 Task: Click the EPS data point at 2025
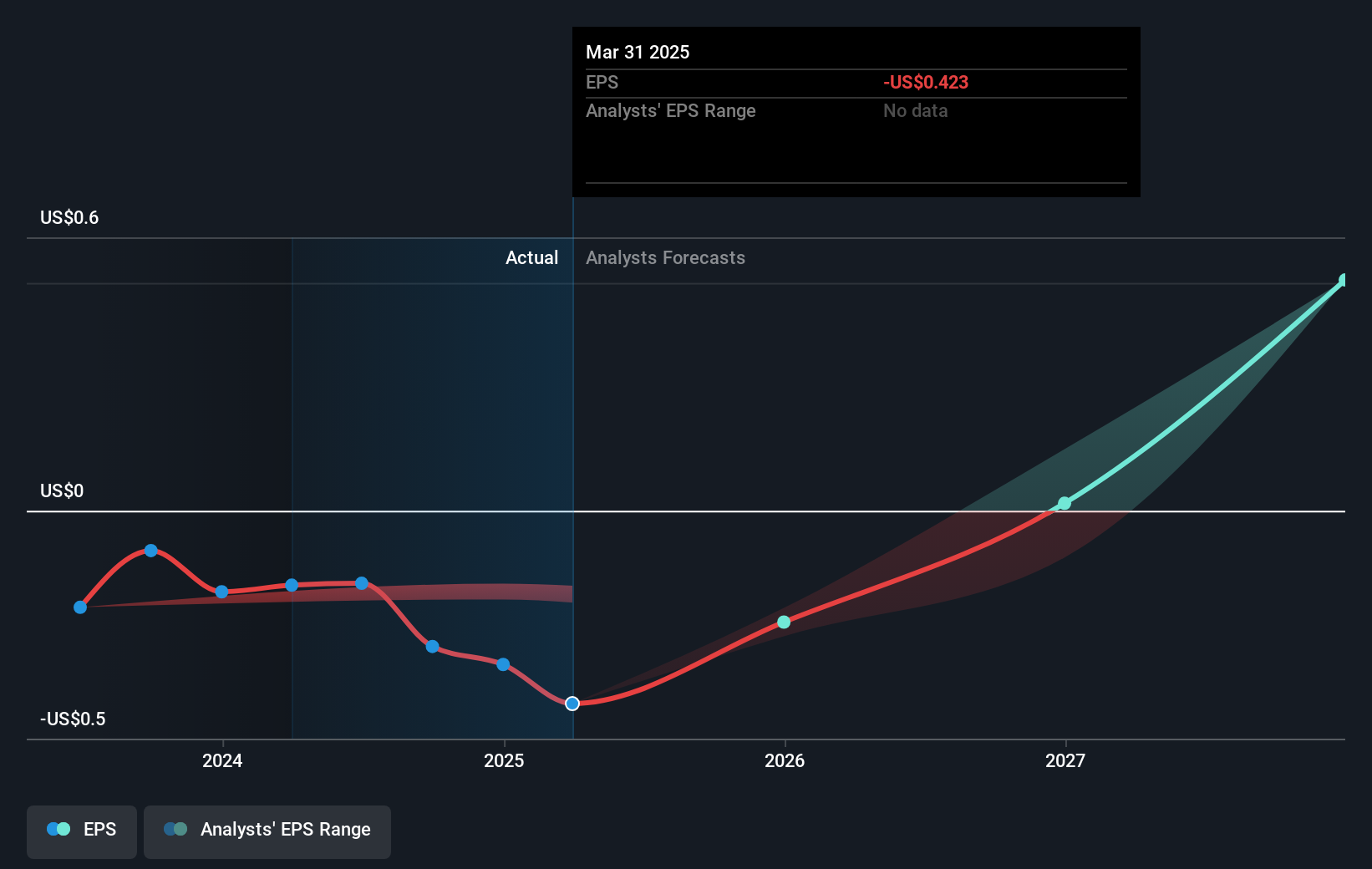pos(503,664)
